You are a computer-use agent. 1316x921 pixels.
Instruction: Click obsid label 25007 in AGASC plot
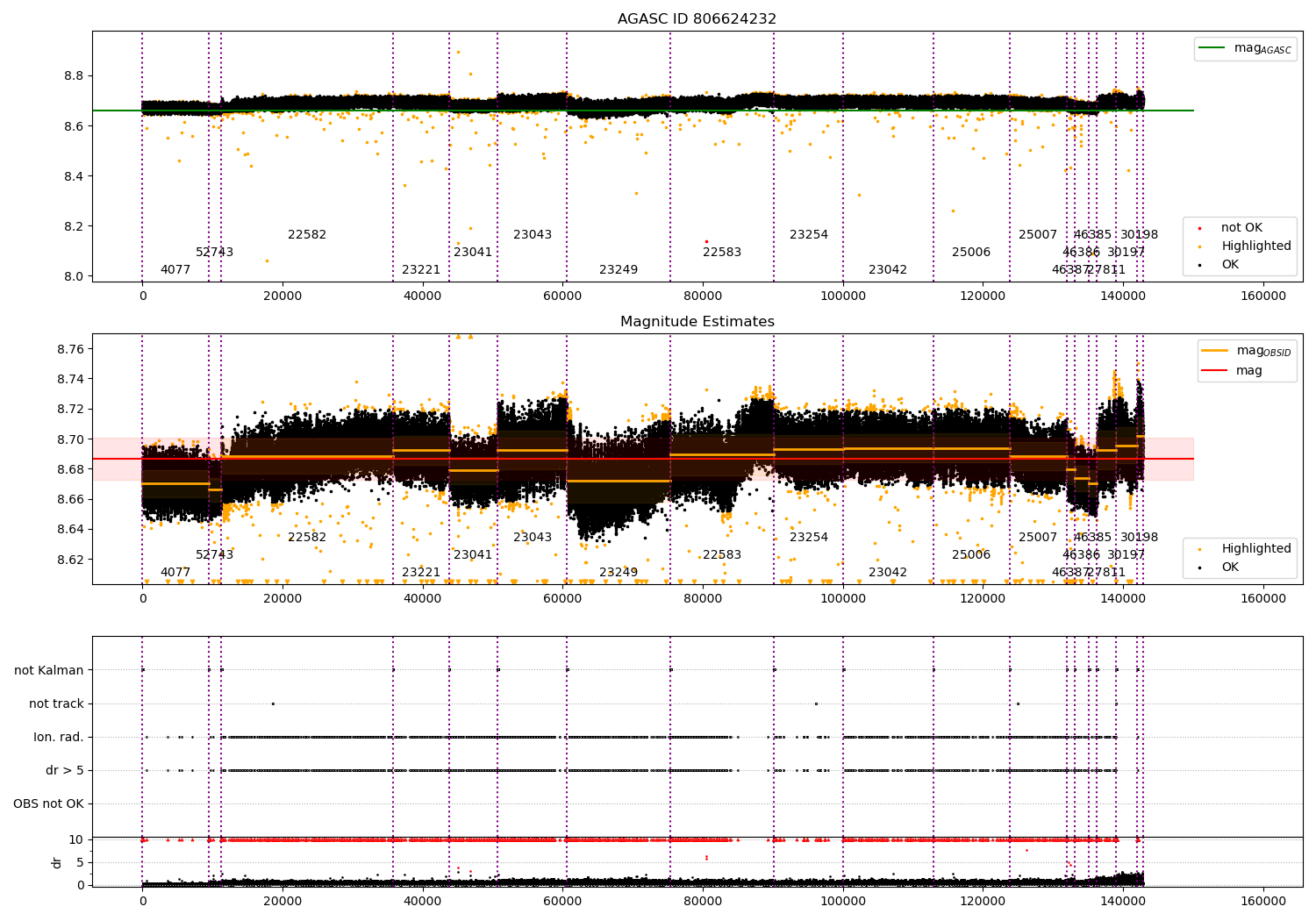point(1038,234)
